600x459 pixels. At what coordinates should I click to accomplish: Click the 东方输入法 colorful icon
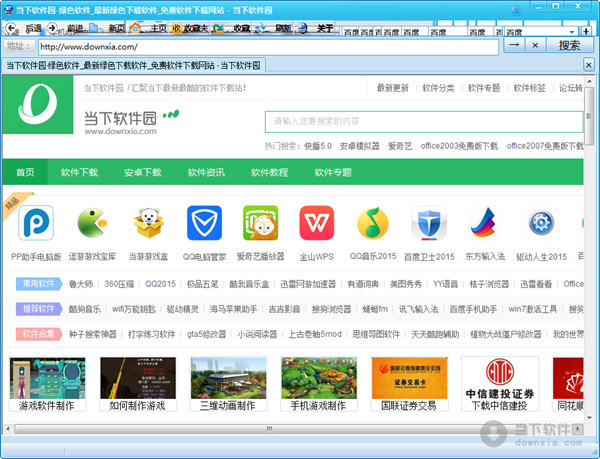pos(484,223)
